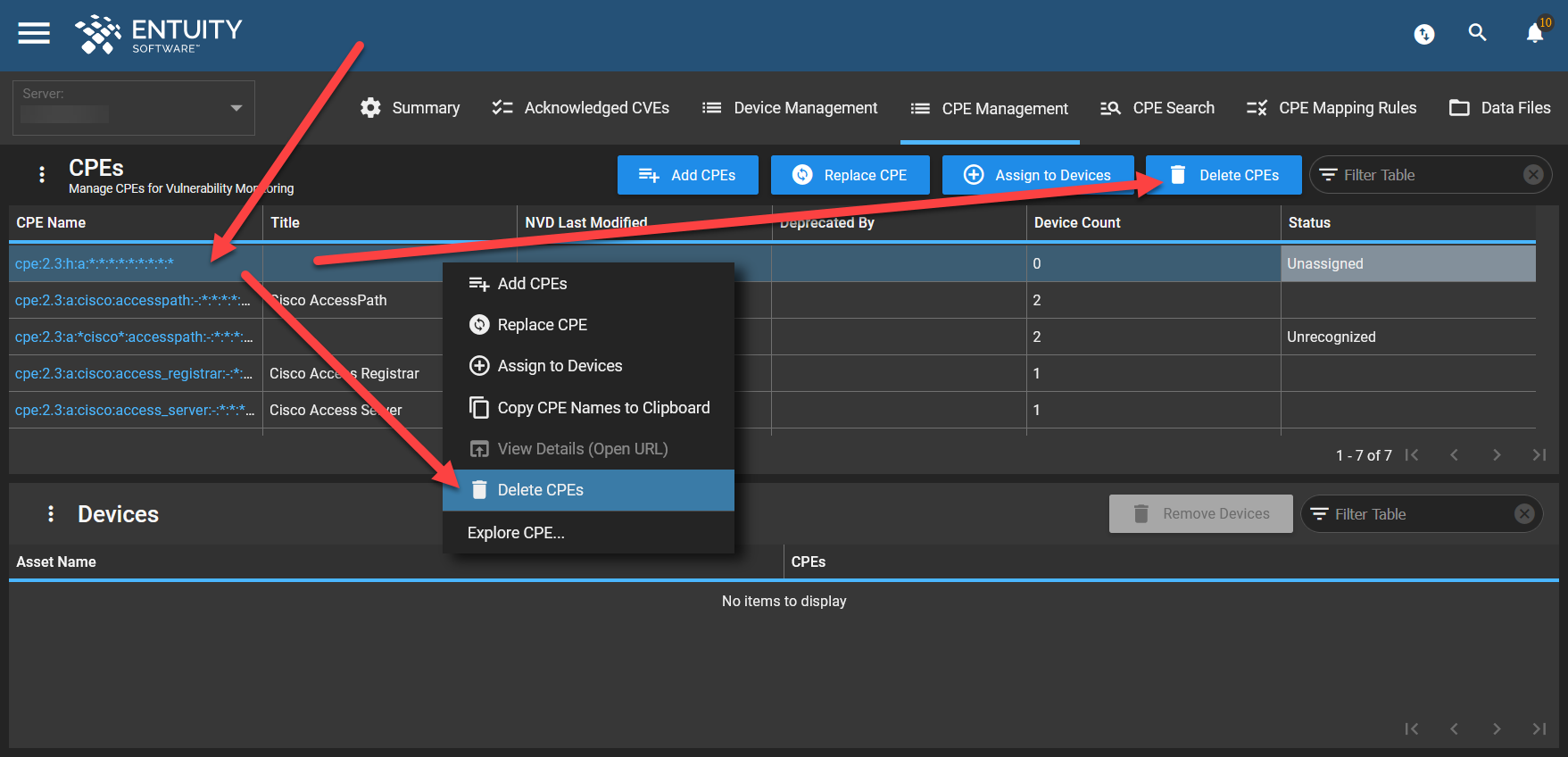The height and width of the screenshot is (757, 1568).
Task: Open the hamburger main menu
Action: (x=34, y=33)
